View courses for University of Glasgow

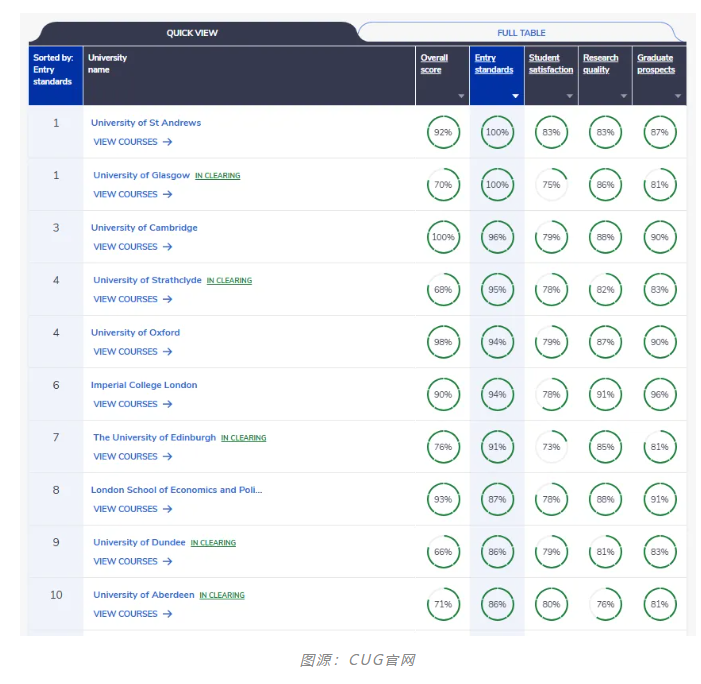[x=133, y=194]
